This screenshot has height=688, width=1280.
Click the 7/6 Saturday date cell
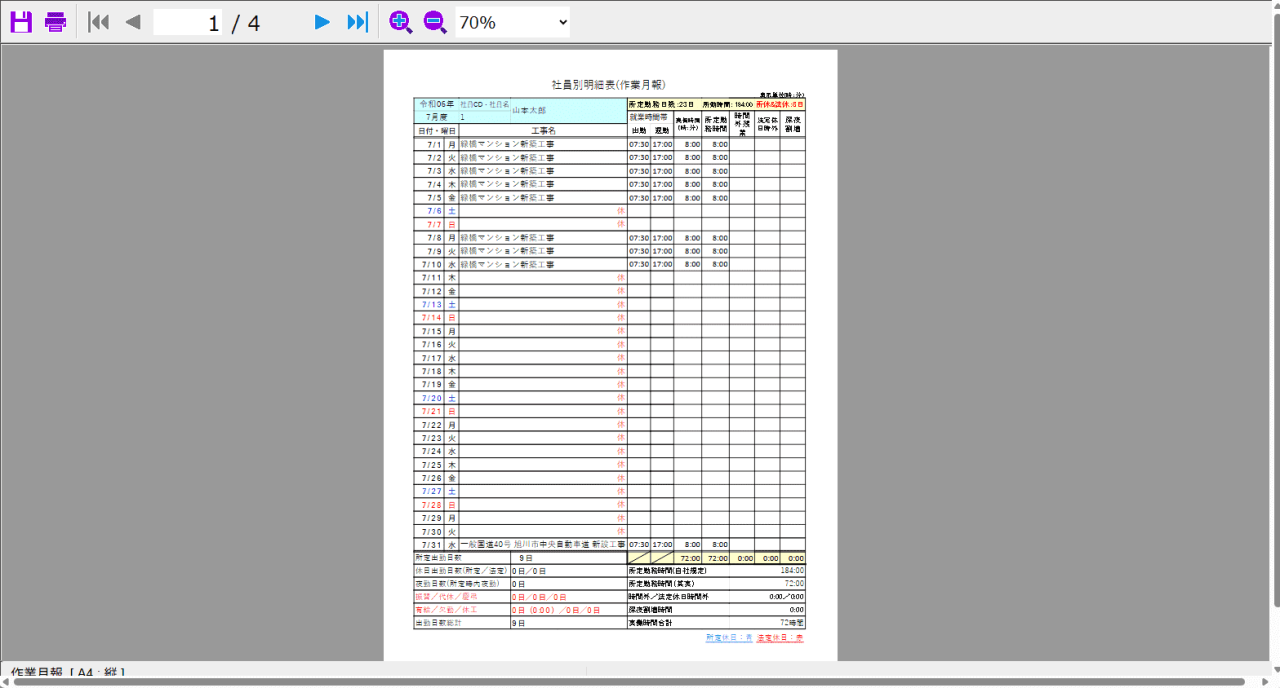430,211
